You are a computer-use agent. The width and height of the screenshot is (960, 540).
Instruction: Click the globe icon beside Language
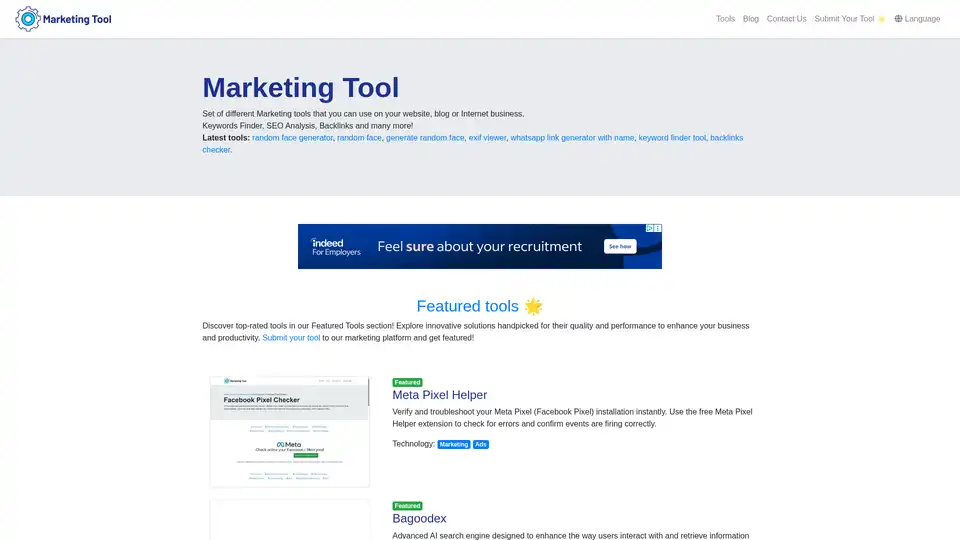coord(898,19)
